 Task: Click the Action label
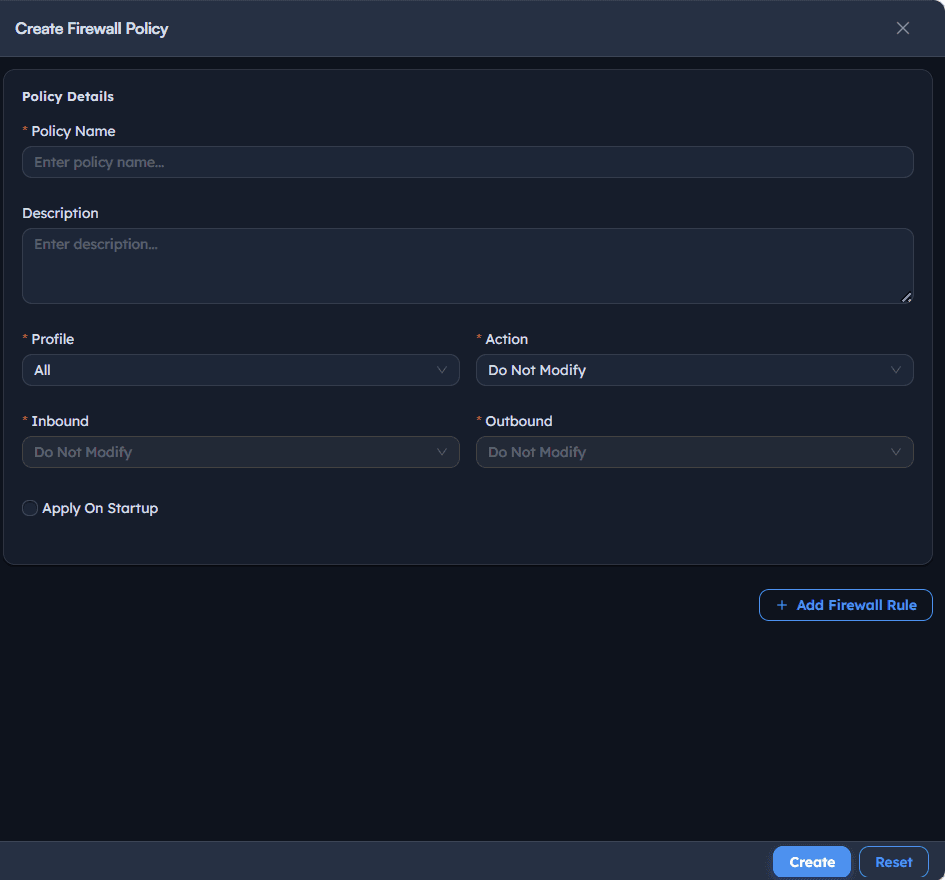coord(506,339)
